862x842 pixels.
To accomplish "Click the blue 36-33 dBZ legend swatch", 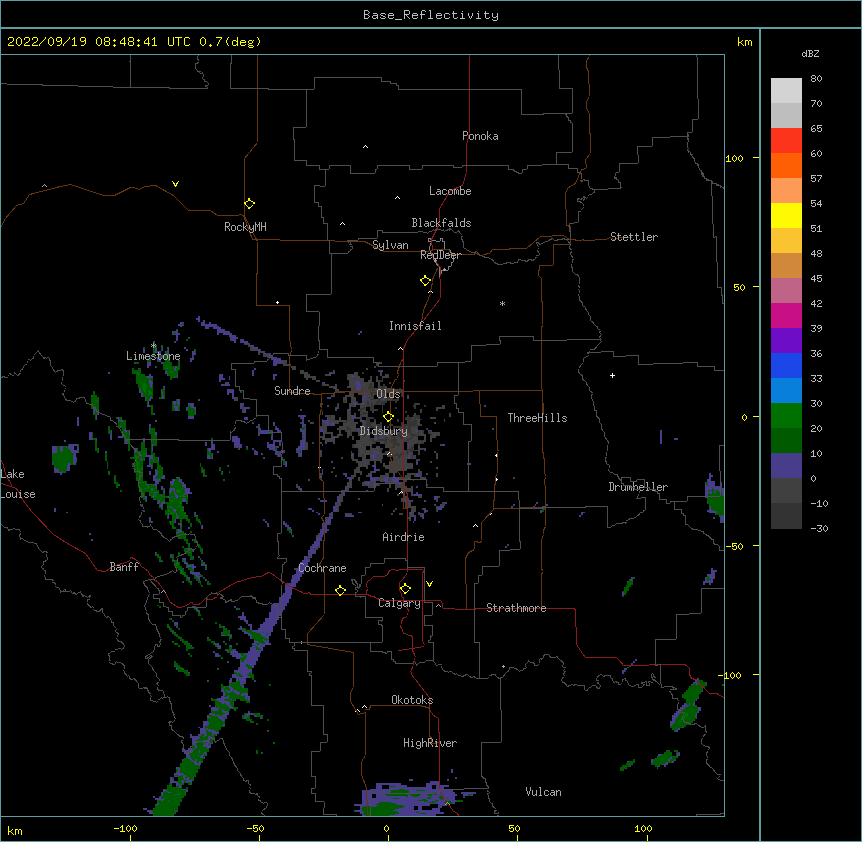I will pos(786,365).
